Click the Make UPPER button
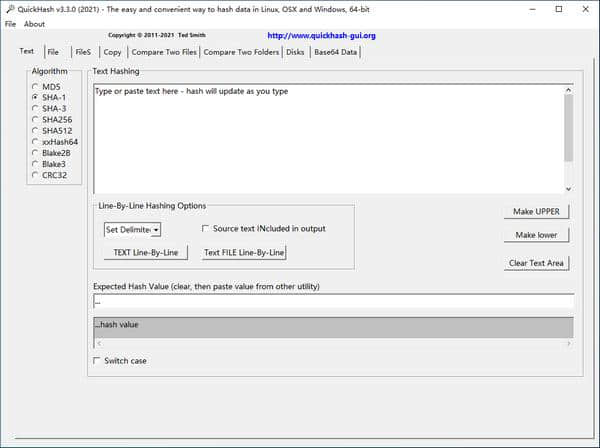600x448 pixels. tap(537, 211)
